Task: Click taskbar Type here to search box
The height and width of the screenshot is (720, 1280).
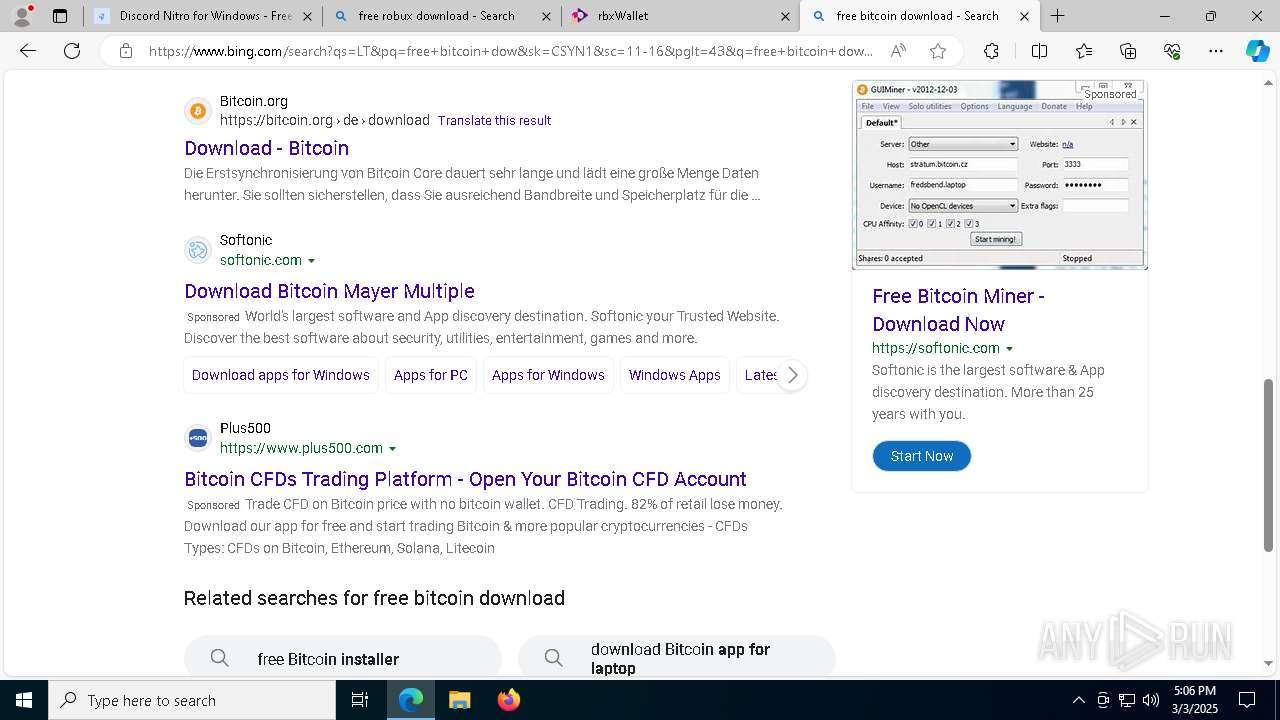Action: [192, 700]
